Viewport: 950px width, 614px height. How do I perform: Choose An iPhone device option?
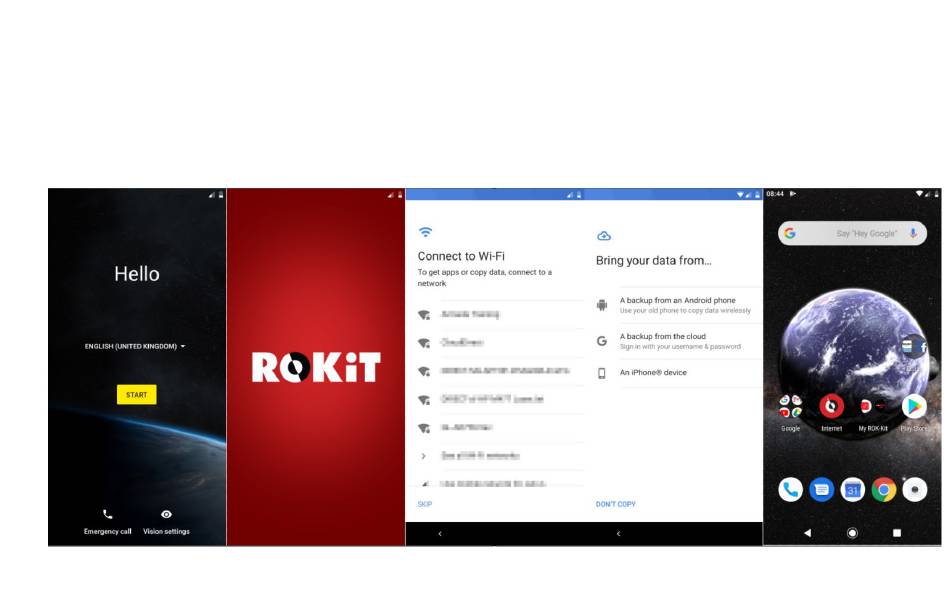coord(678,373)
